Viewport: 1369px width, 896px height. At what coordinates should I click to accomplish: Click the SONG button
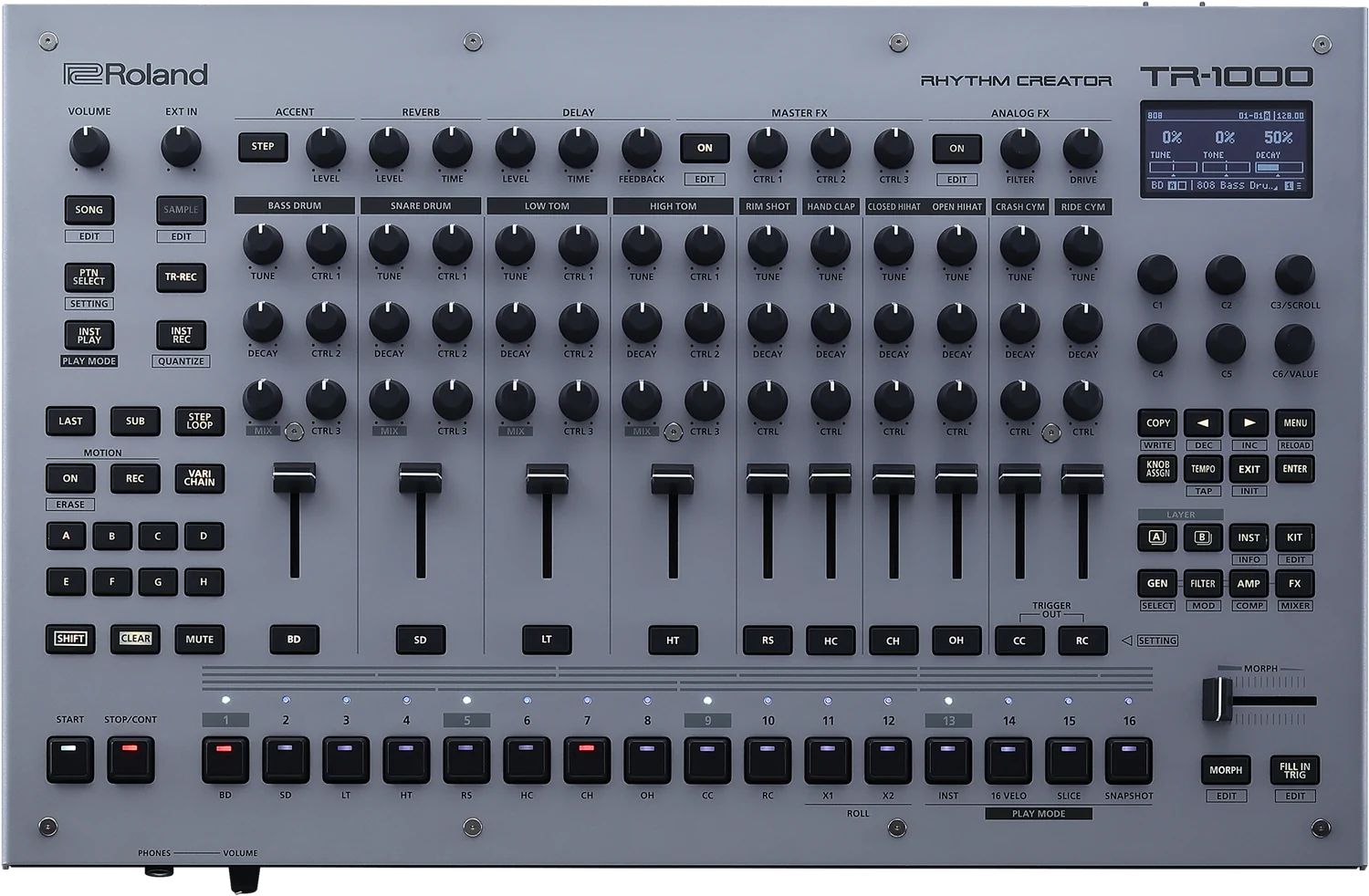(89, 210)
